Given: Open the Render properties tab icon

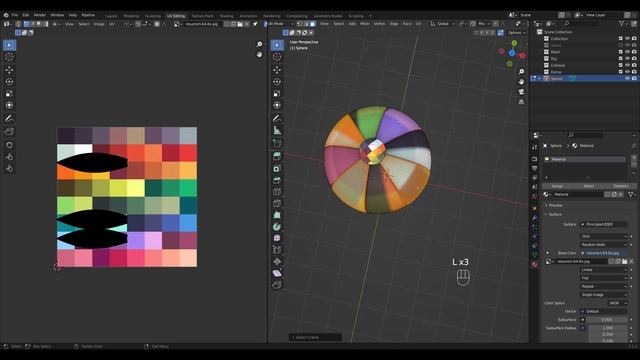Looking at the screenshot, I should [535, 159].
